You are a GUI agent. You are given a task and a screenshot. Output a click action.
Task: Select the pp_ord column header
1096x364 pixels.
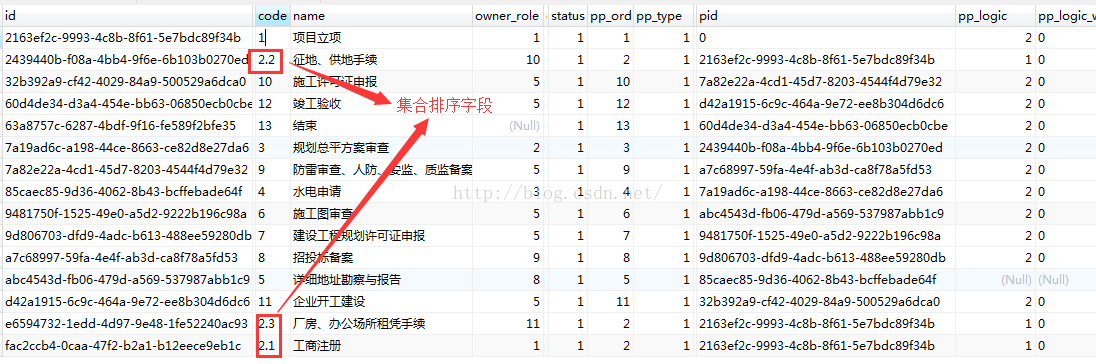point(610,16)
